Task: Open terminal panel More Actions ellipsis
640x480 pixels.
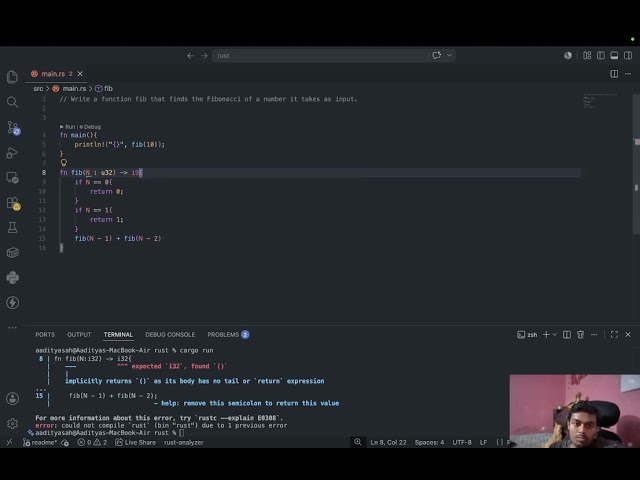Action: click(594, 335)
